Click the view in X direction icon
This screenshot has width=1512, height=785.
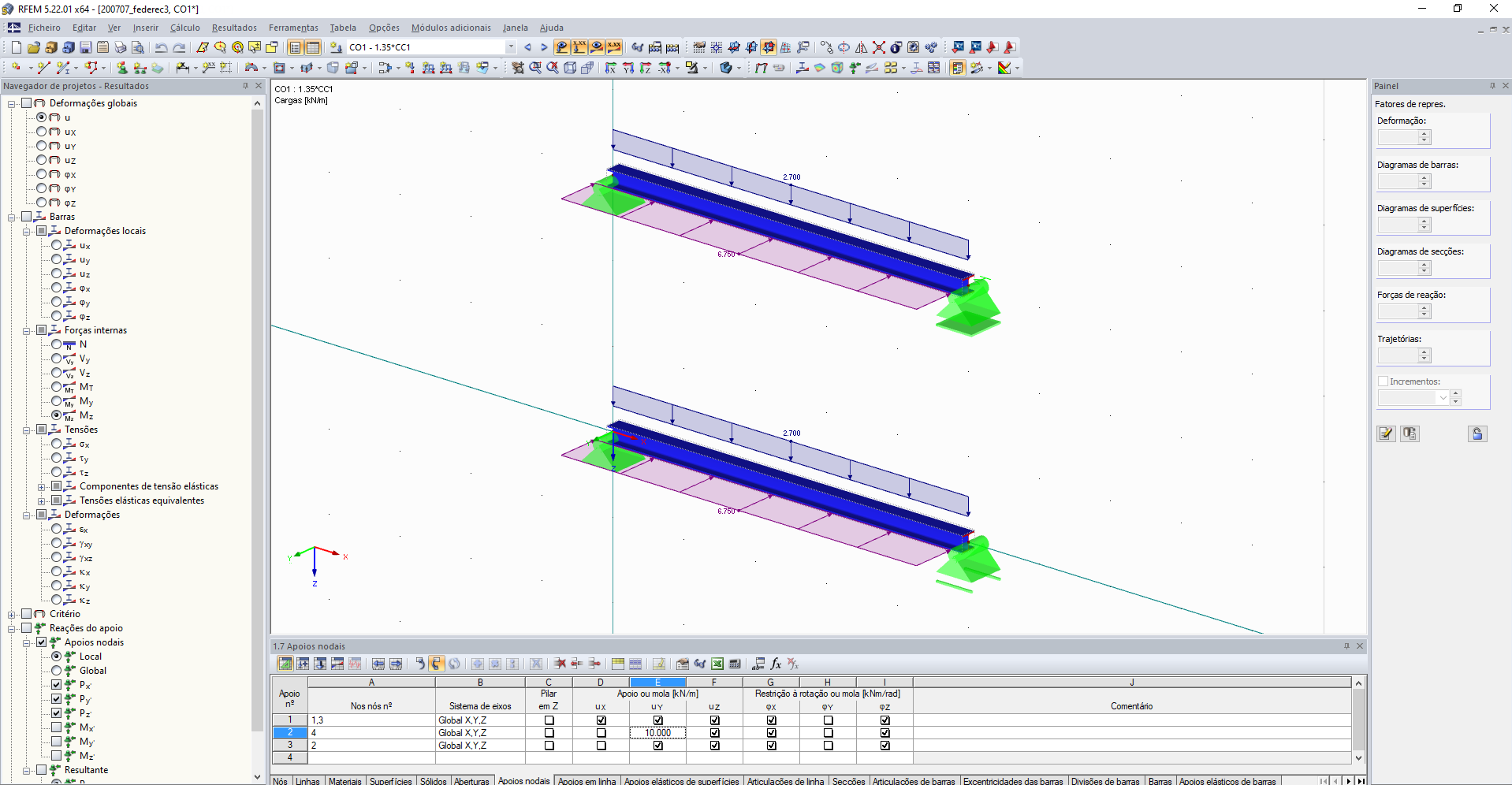click(610, 68)
